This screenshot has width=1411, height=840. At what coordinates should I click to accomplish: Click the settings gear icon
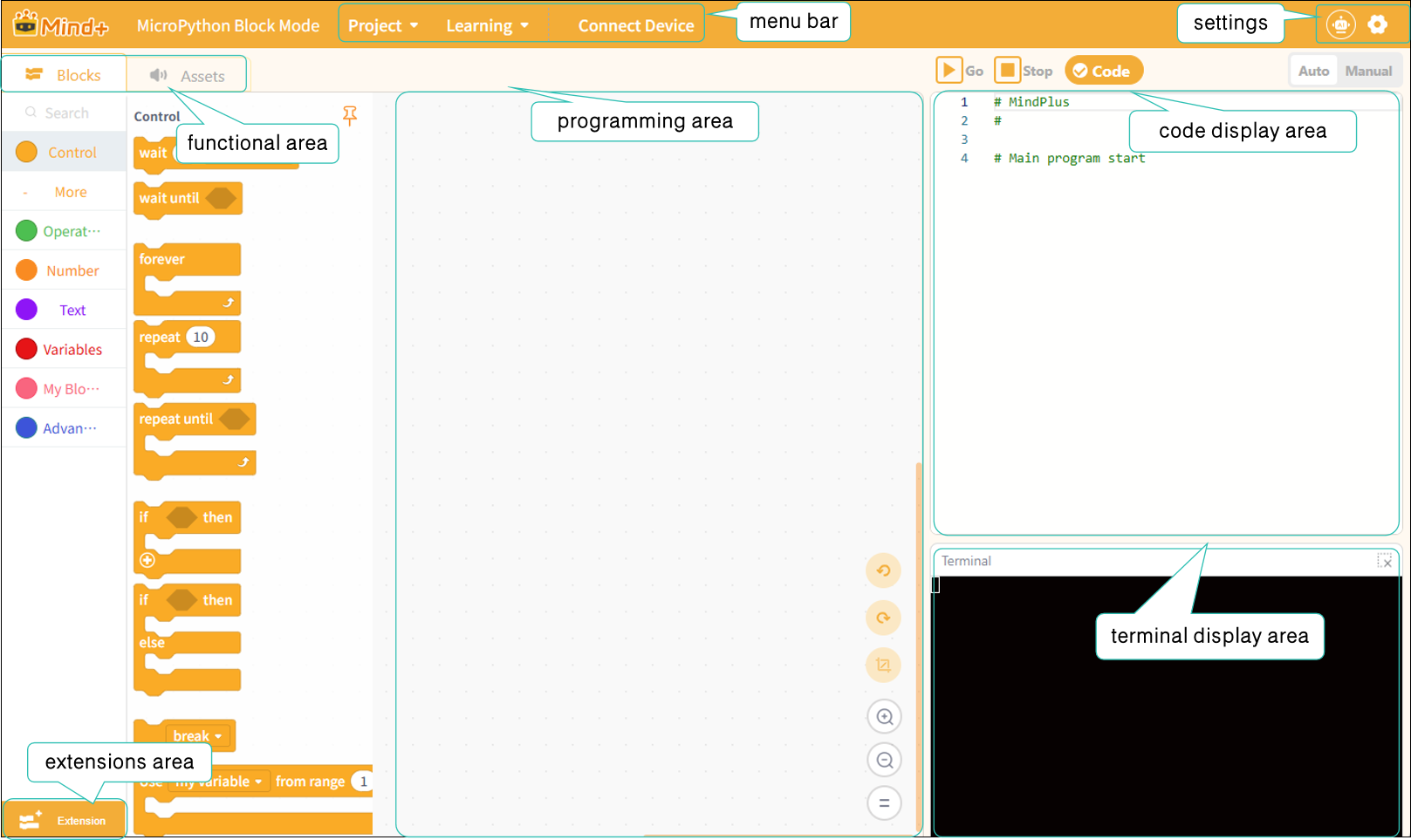click(1377, 24)
